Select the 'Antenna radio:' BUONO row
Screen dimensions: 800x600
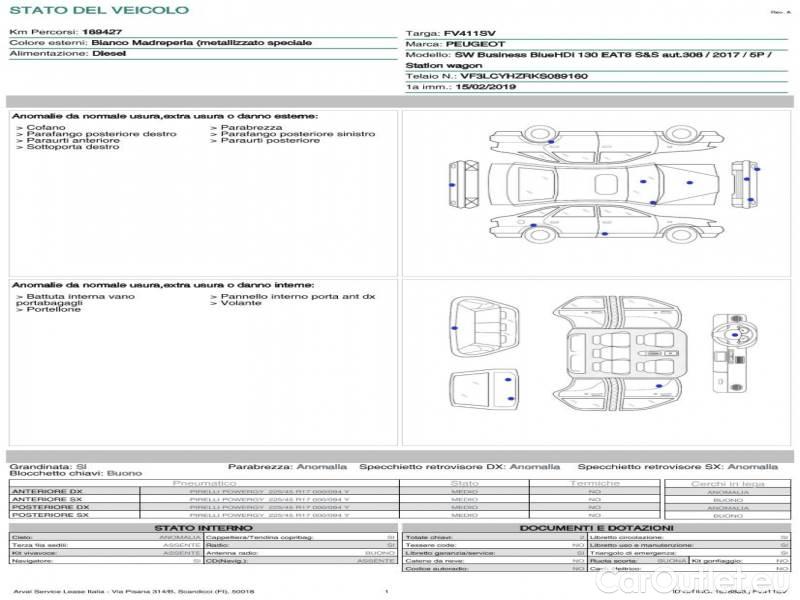301,553
